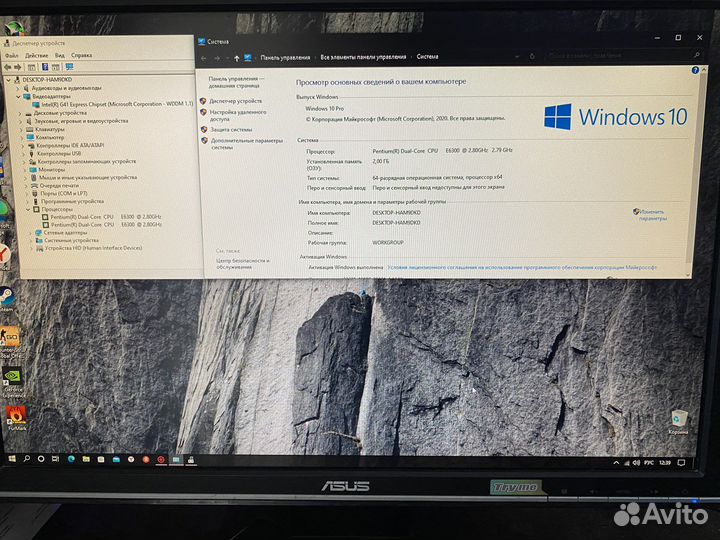Go to Панель управления — домашняя страница
Viewport: 720px width, 540px height.
pyautogui.click(x=236, y=82)
